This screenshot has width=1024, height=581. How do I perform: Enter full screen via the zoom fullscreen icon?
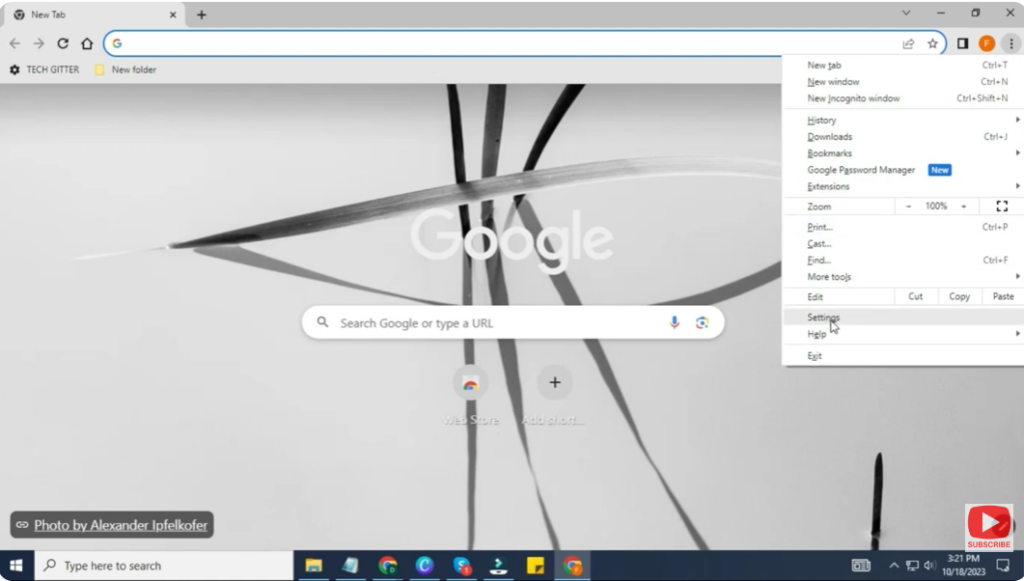(x=1002, y=206)
